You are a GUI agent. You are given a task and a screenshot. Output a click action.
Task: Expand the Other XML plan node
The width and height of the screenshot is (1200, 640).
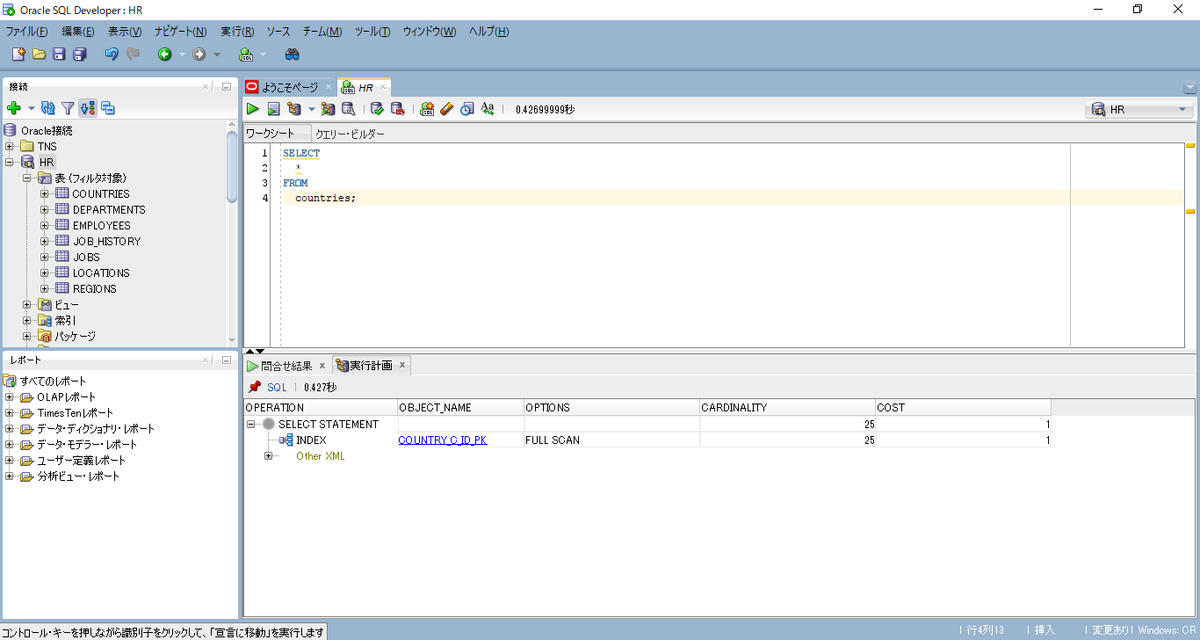268,456
